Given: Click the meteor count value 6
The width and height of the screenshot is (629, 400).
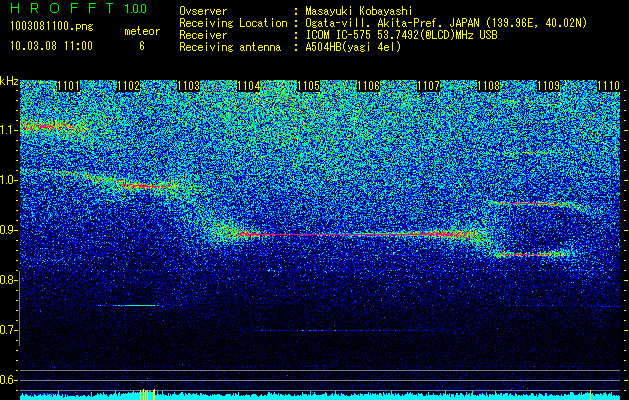Looking at the screenshot, I should (x=142, y=46).
